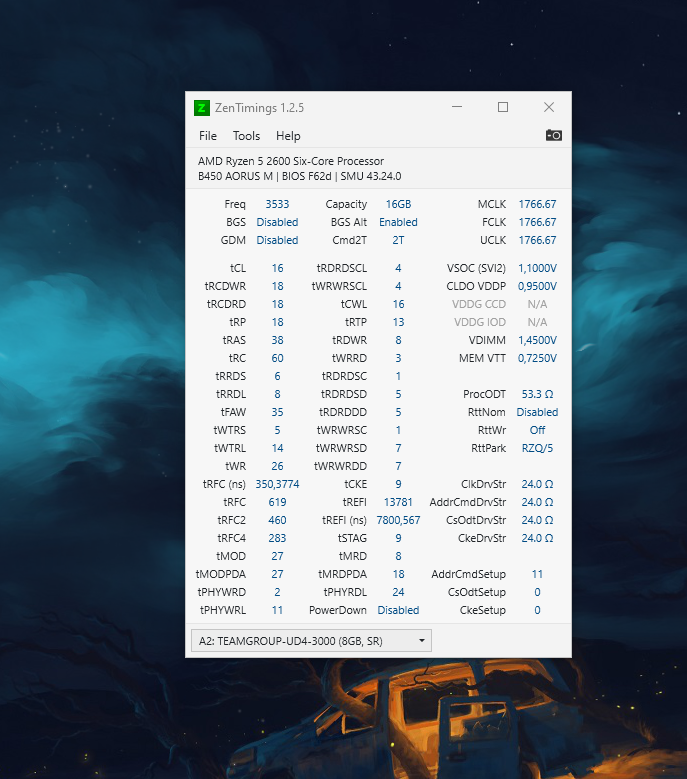Click the CsOdtDrvStr label
The image size is (687, 779).
(x=476, y=520)
